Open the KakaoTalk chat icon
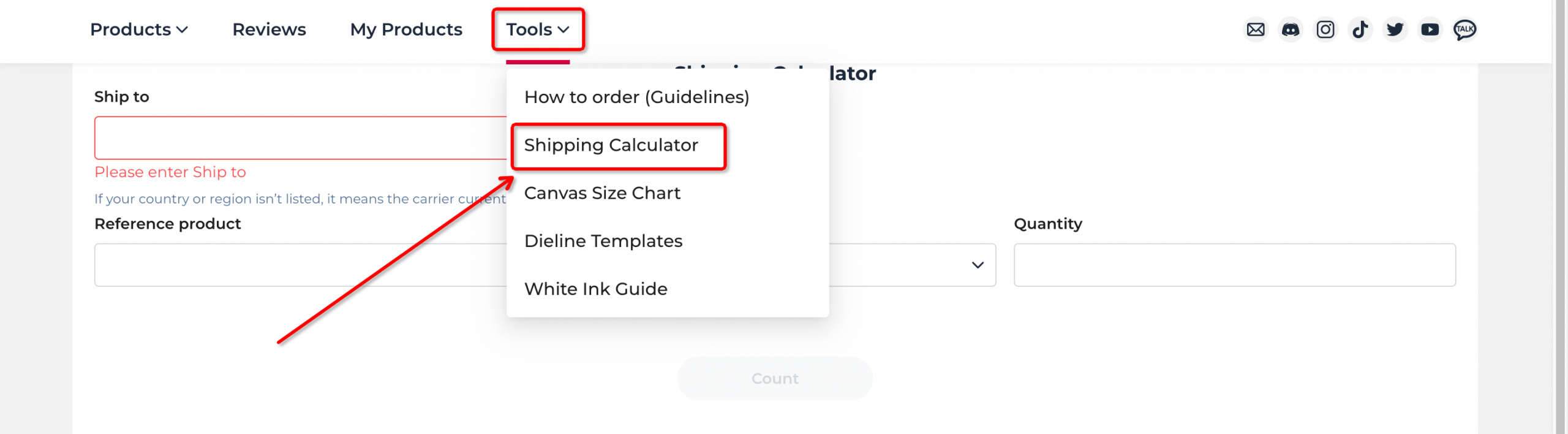Image resolution: width=1568 pixels, height=434 pixels. coord(1465,29)
